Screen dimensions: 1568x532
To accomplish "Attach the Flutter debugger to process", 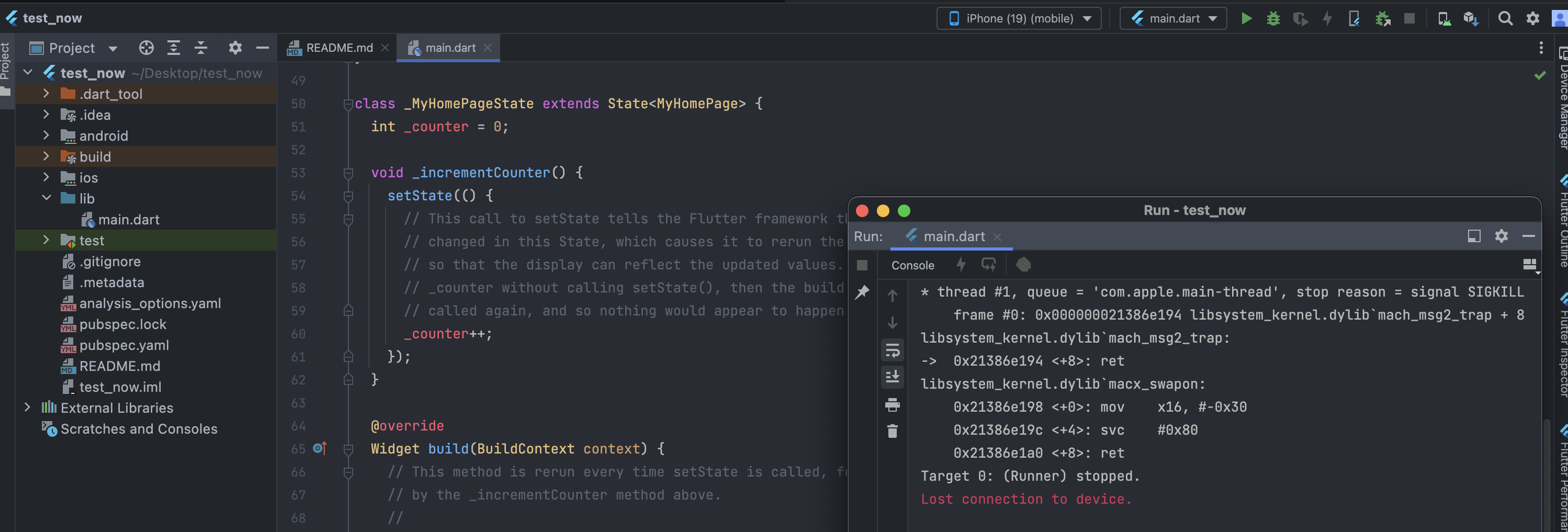I will click(x=1382, y=18).
